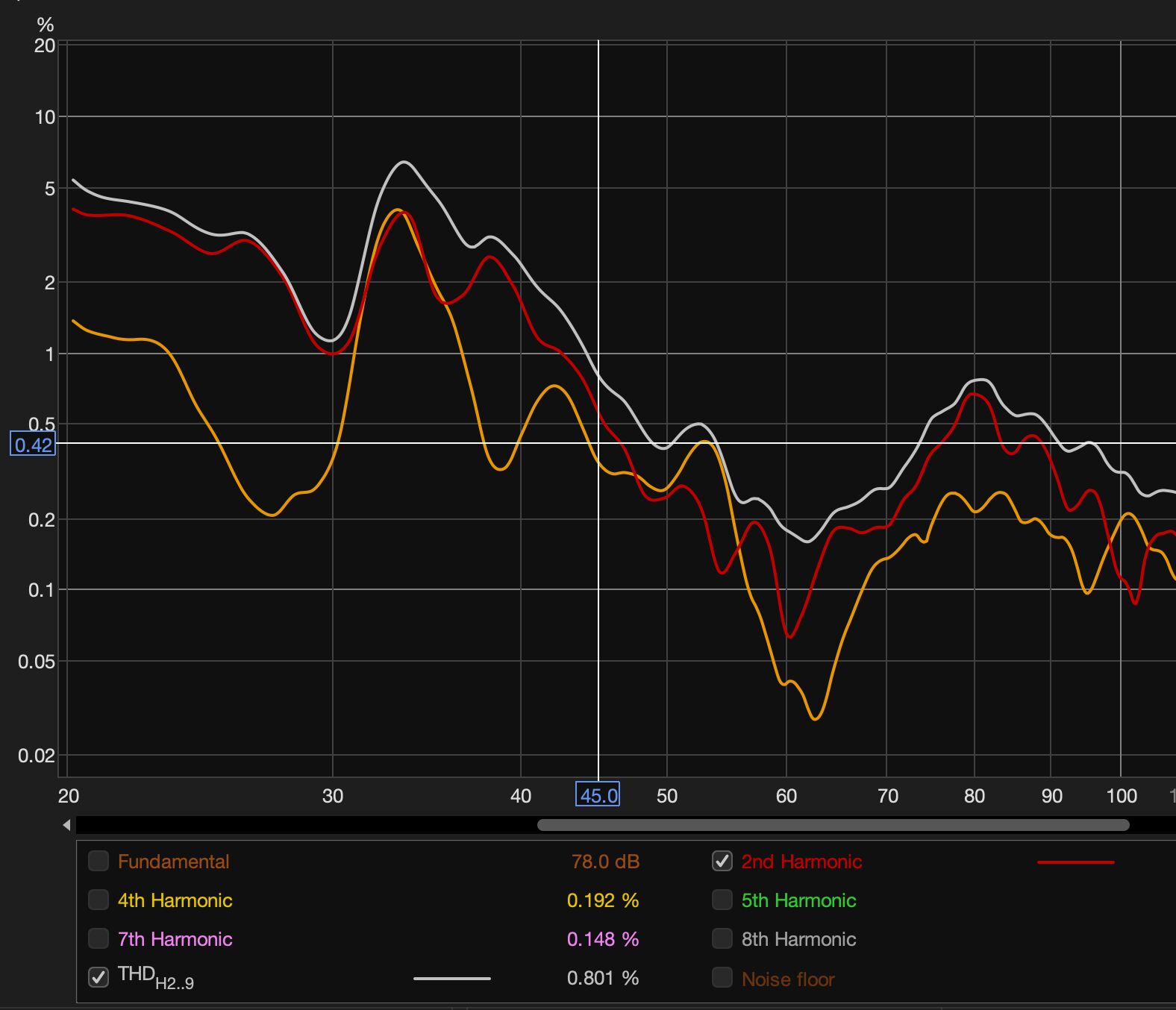Click the horizontal scrollbar thumb
The width and height of the screenshot is (1176, 1010).
(x=833, y=825)
